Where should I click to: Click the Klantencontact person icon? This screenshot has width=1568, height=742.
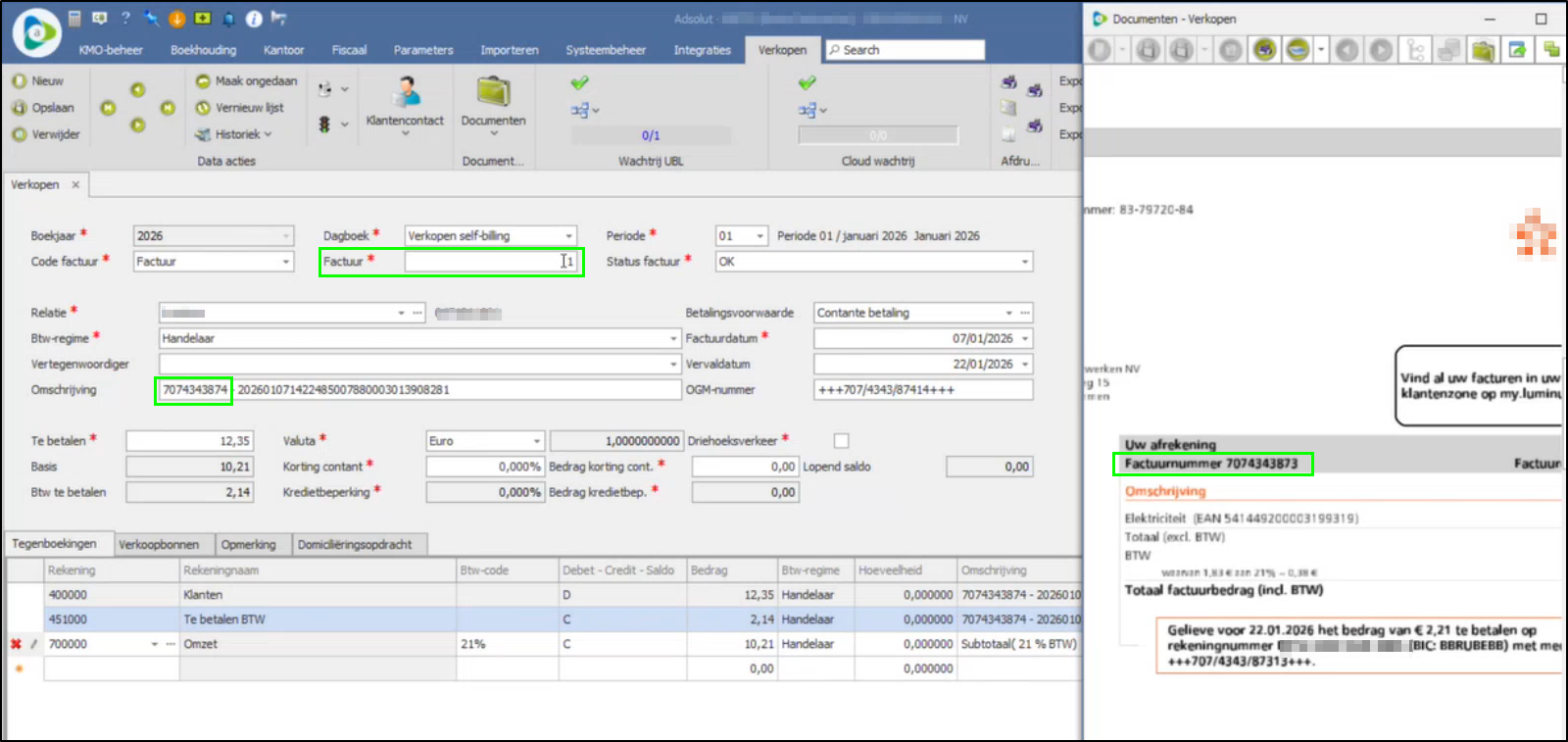[405, 93]
